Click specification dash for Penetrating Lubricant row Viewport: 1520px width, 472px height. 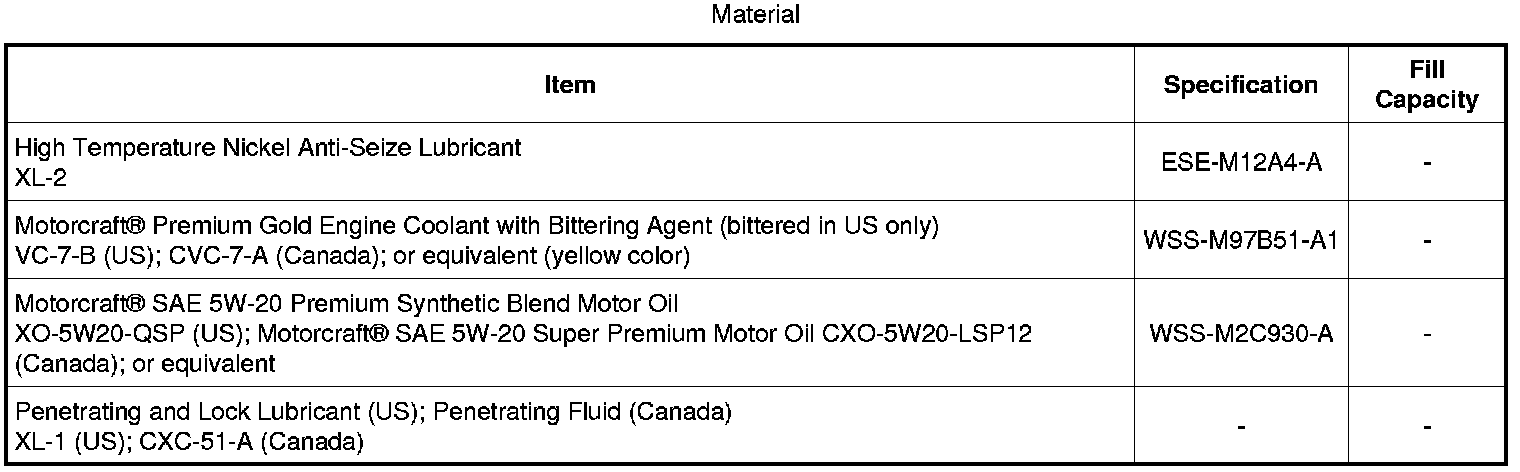coord(1240,427)
